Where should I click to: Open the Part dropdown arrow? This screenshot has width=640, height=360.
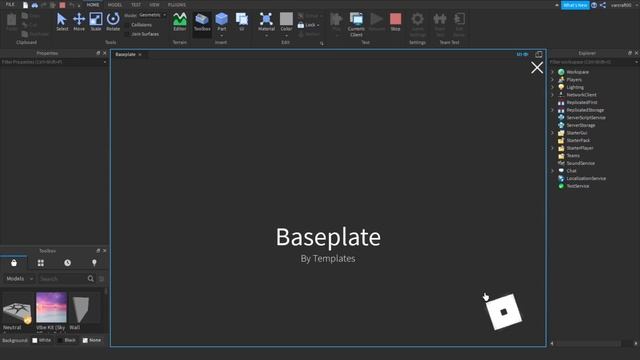click(x=222, y=36)
